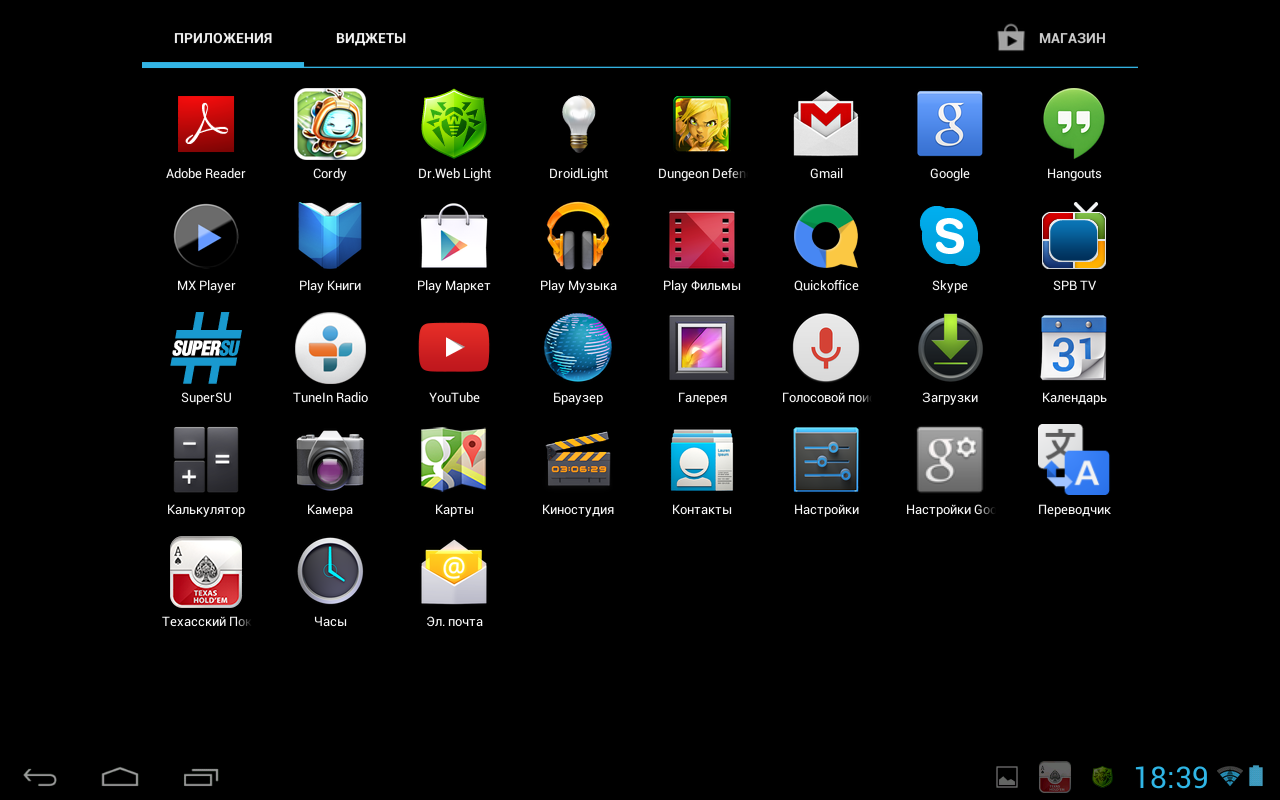The image size is (1280, 800).
Task: Open the Skype app
Action: [950, 236]
